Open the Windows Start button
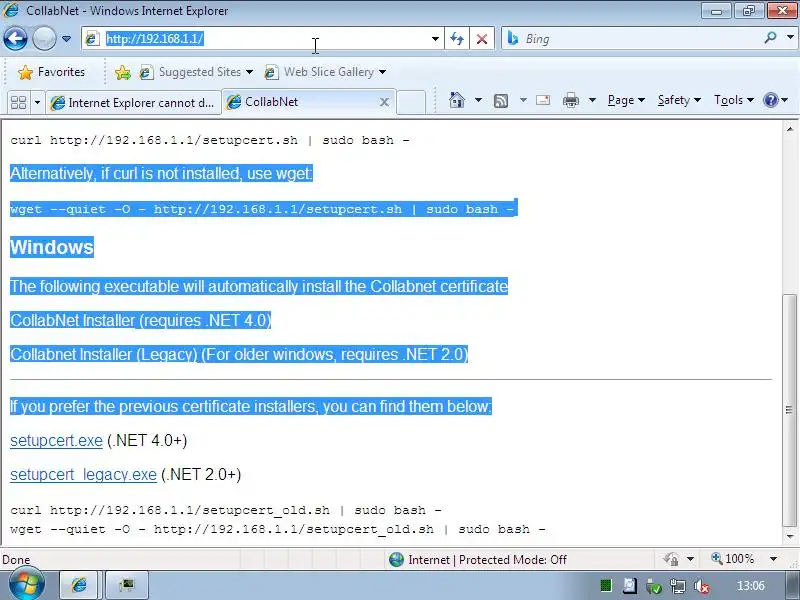The image size is (800, 600). coord(27,584)
